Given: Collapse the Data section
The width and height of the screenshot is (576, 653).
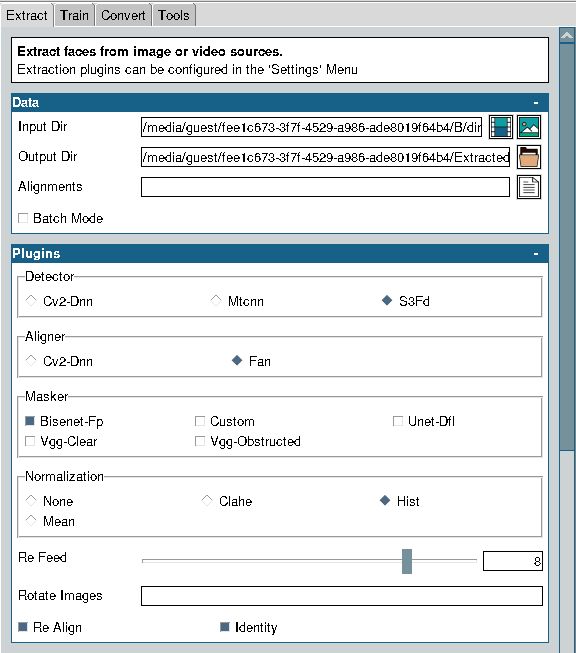Looking at the screenshot, I should click(536, 102).
